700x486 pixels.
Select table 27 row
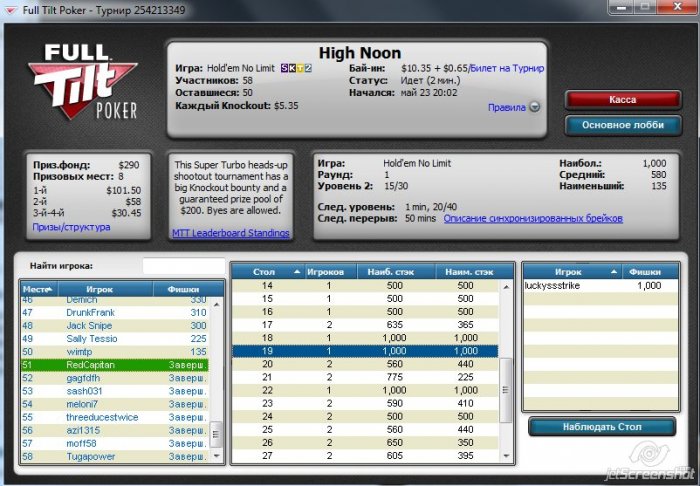[x=365, y=456]
